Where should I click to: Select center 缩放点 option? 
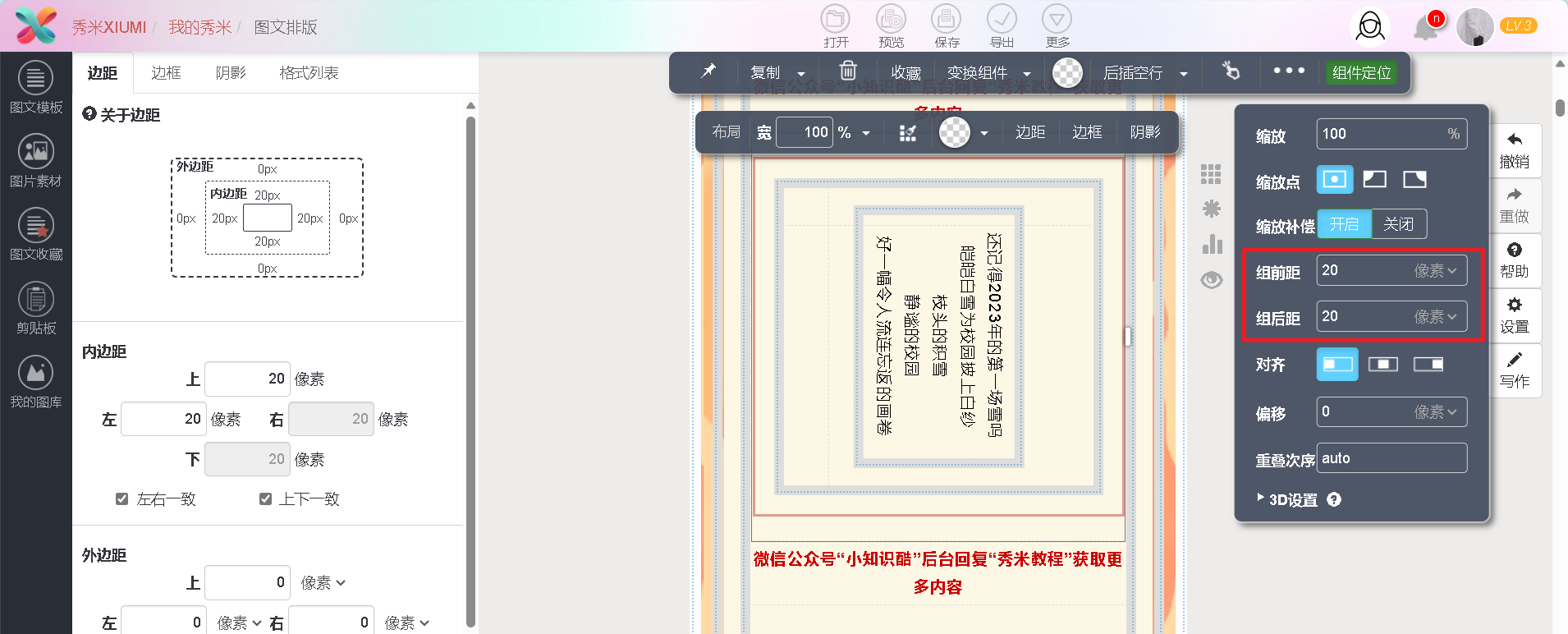coord(1335,179)
